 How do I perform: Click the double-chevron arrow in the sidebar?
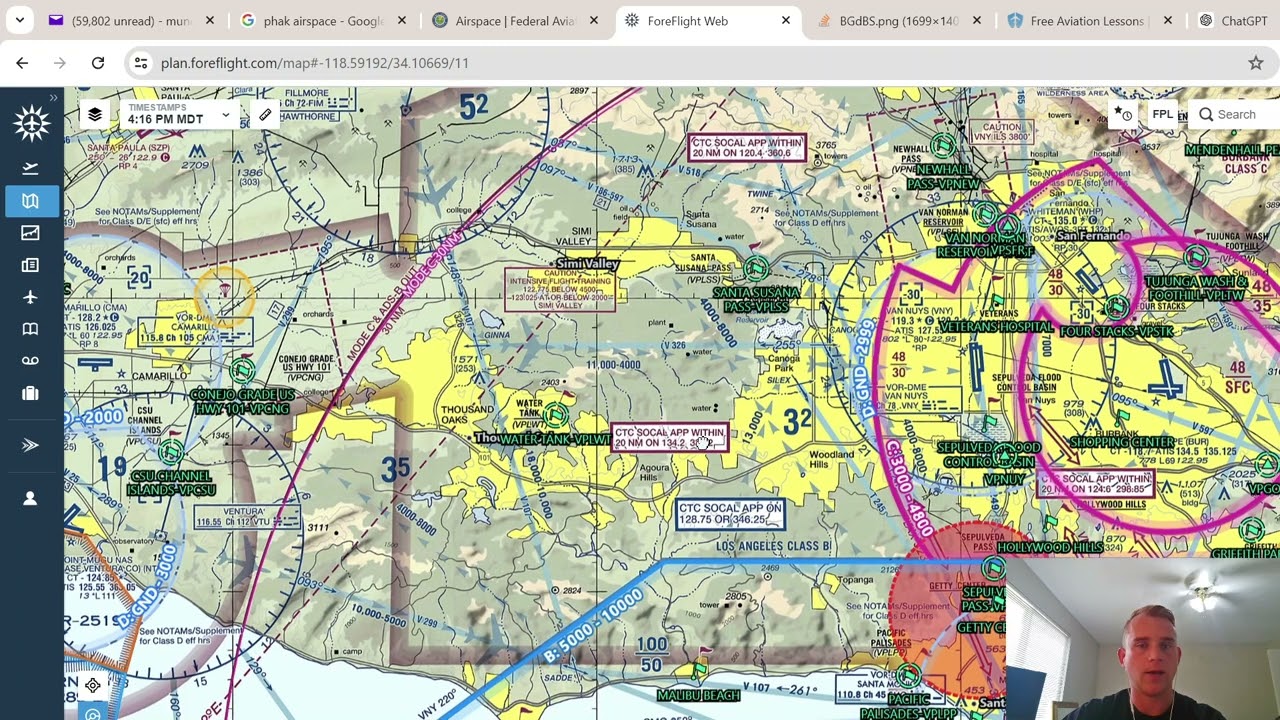click(30, 445)
